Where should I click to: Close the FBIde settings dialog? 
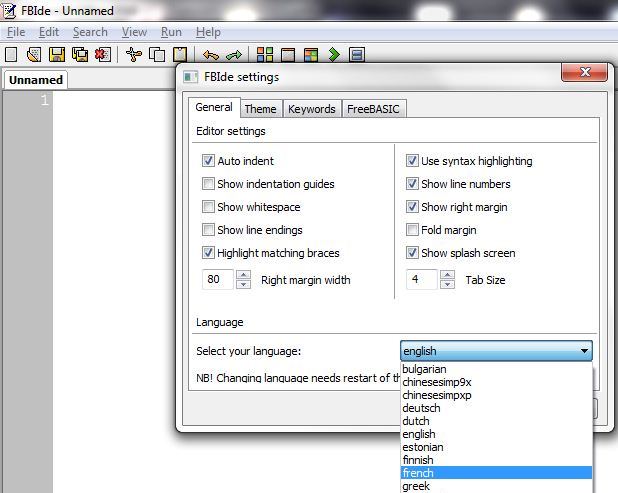(585, 72)
